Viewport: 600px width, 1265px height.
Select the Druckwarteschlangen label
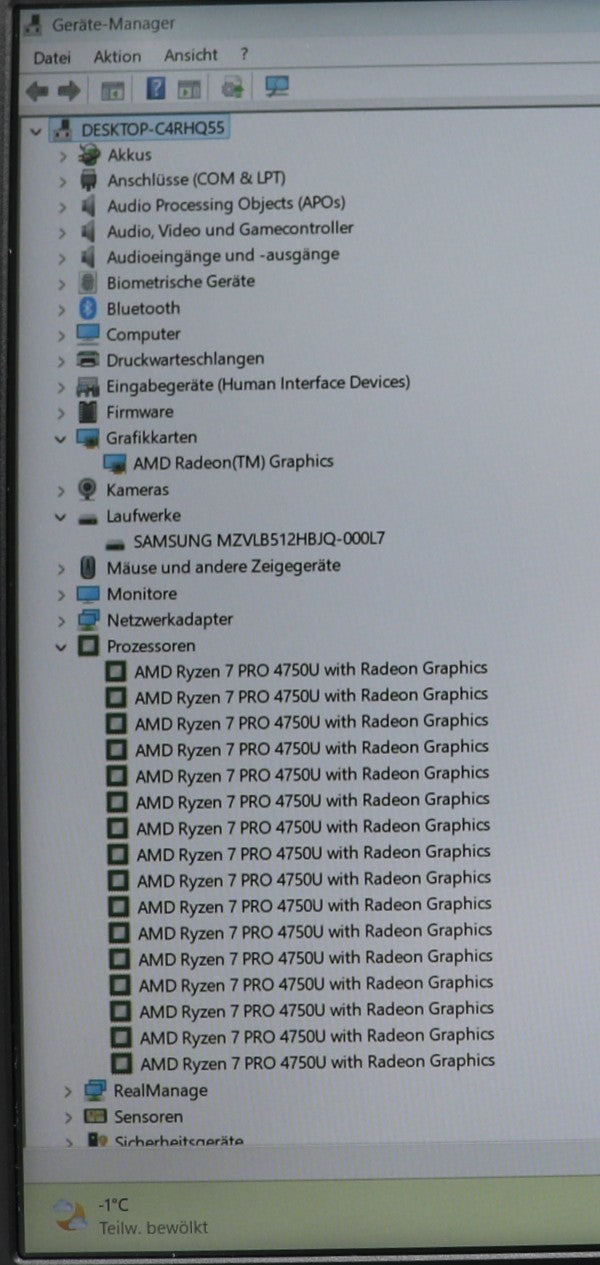(x=186, y=359)
